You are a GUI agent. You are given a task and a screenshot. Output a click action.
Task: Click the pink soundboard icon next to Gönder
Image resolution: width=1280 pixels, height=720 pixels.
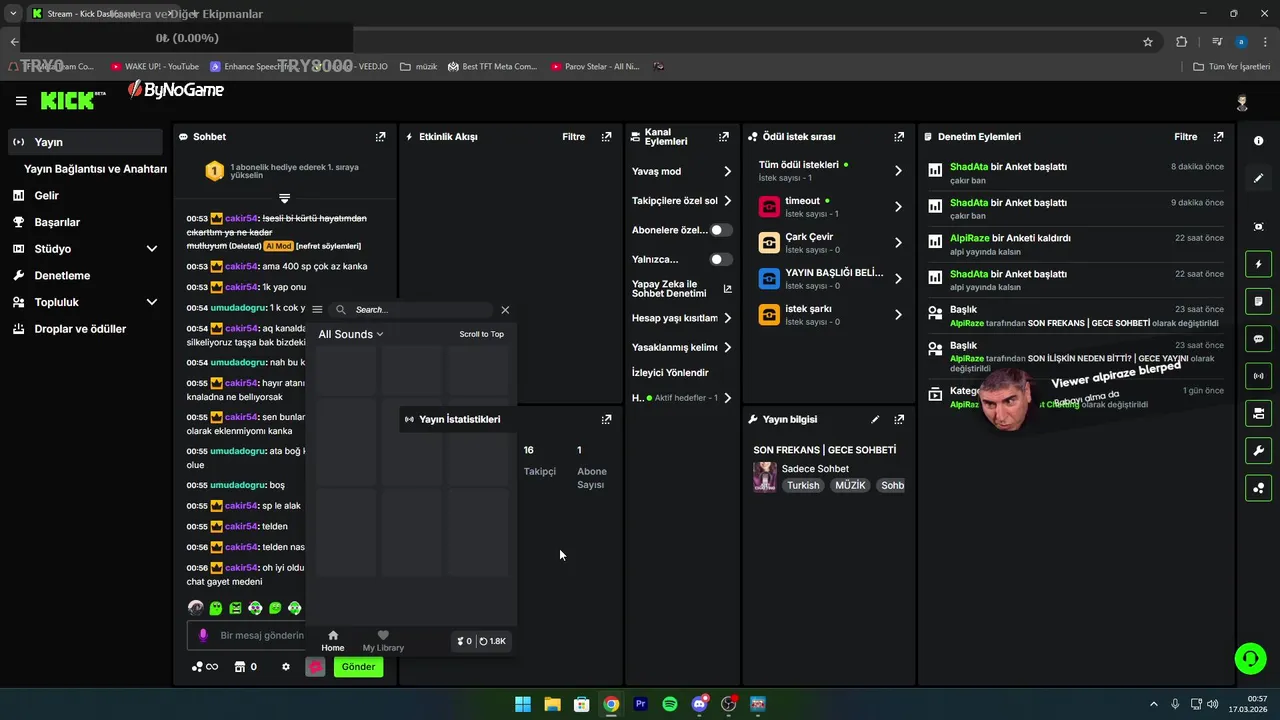[x=315, y=667]
